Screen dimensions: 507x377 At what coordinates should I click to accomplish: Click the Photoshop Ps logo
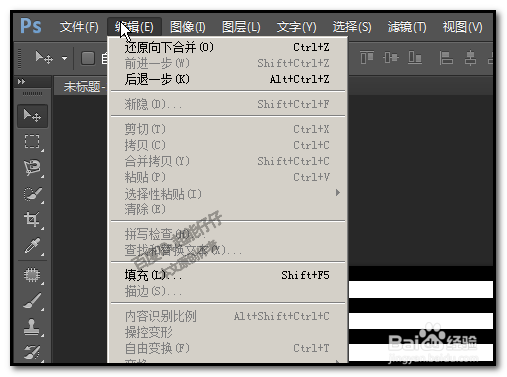pos(31,26)
